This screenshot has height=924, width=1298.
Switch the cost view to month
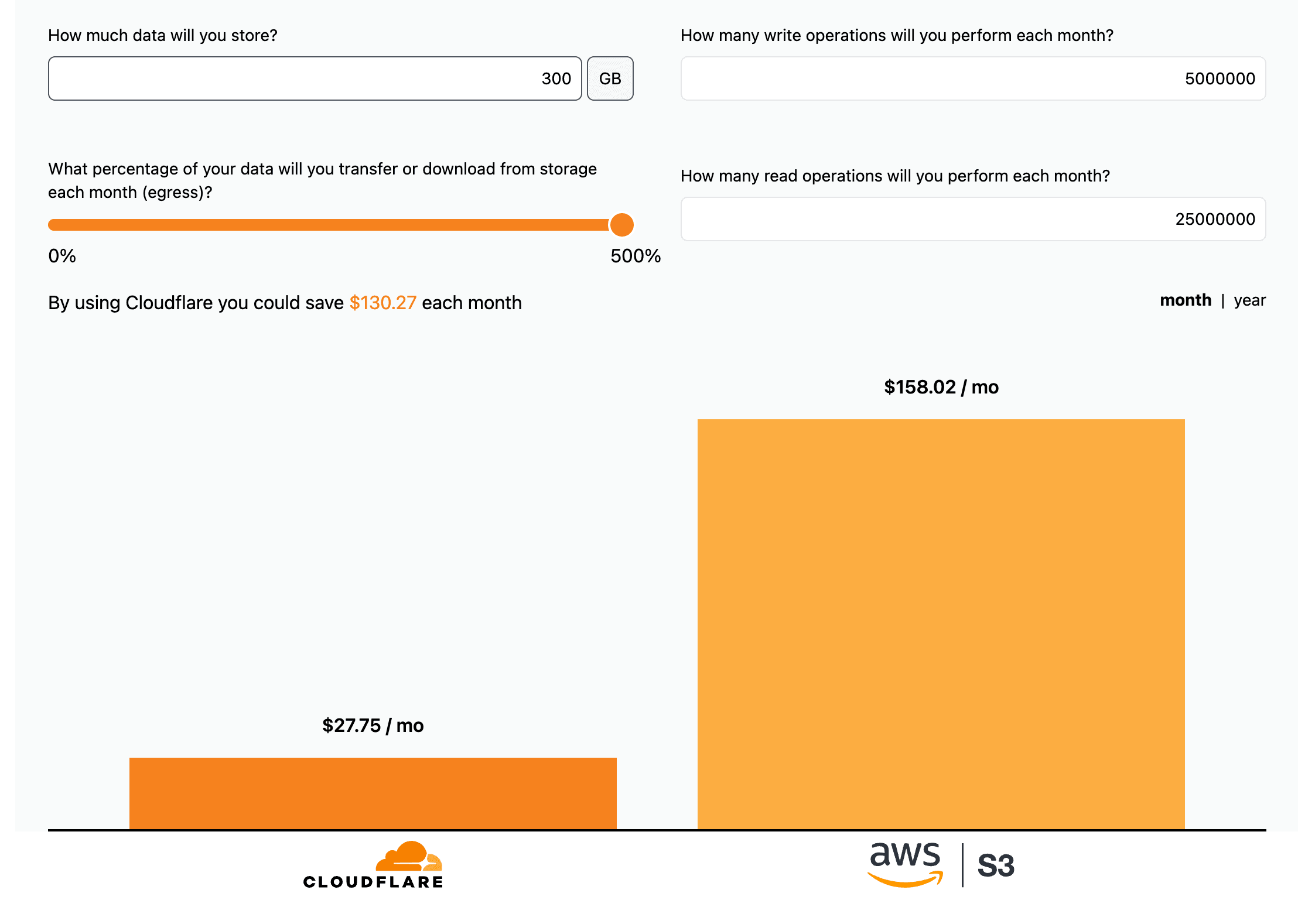pyautogui.click(x=1185, y=300)
